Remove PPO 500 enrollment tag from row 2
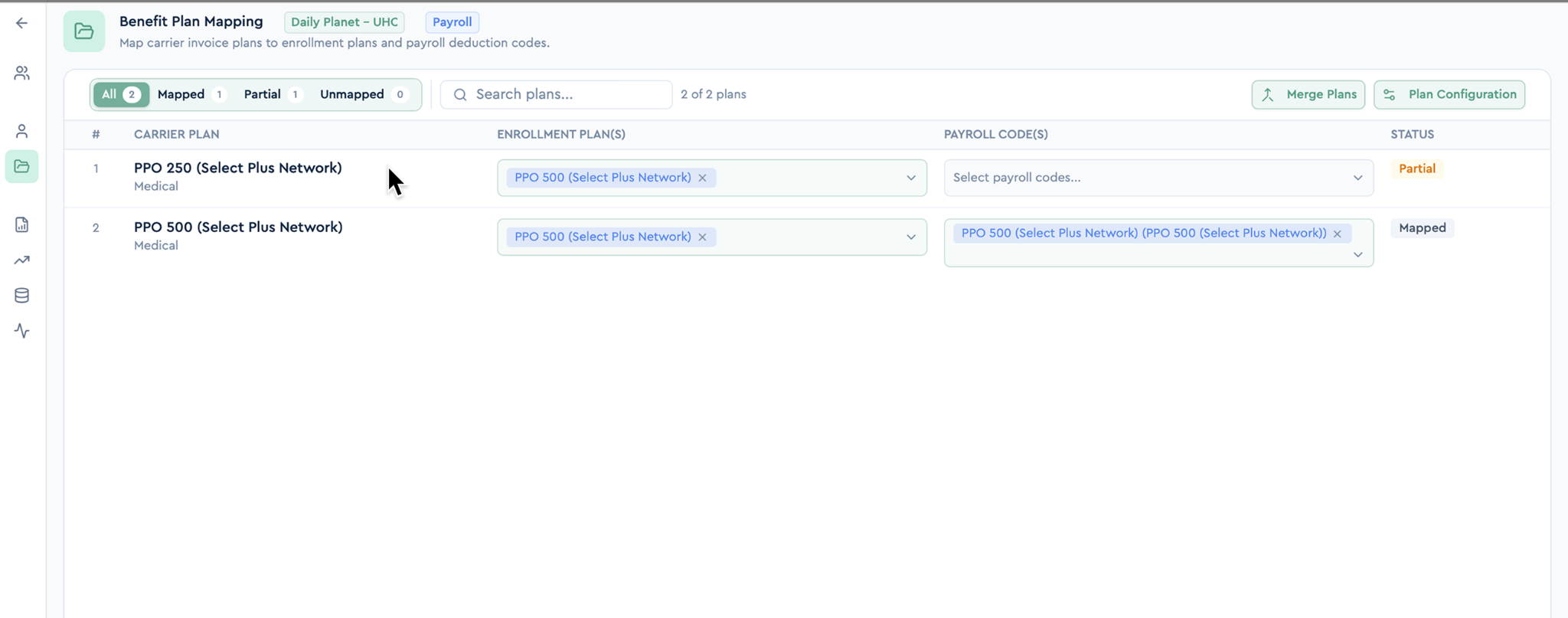This screenshot has width=1568, height=618. click(x=702, y=237)
